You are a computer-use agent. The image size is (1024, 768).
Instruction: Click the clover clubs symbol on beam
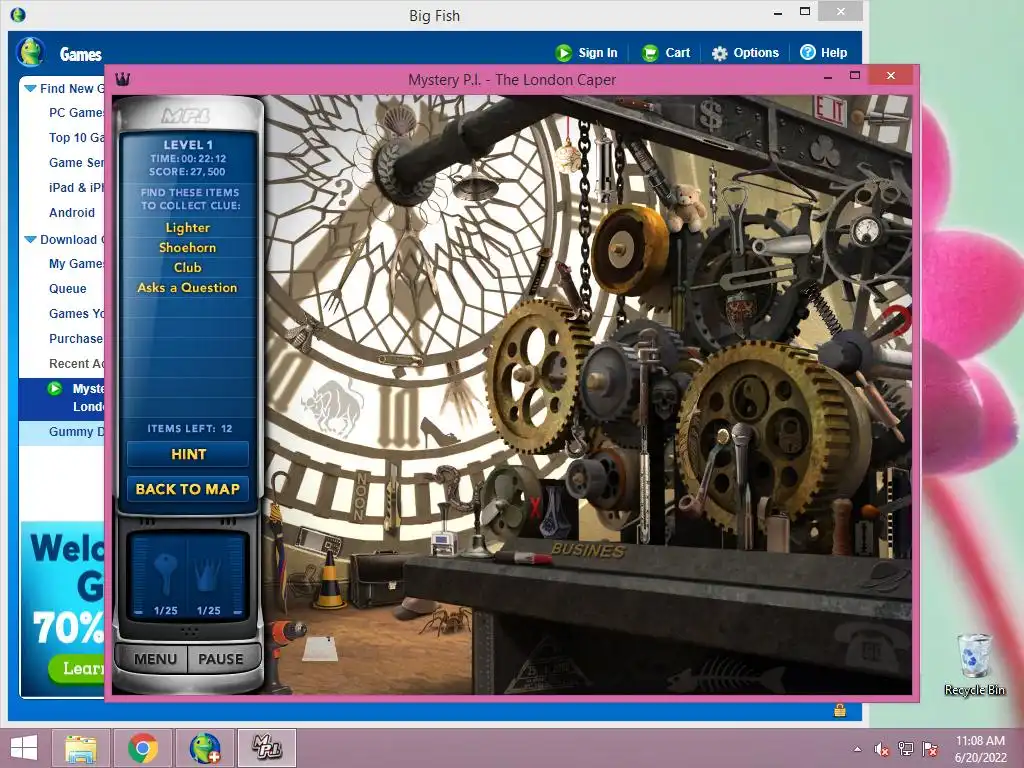pyautogui.click(x=825, y=151)
